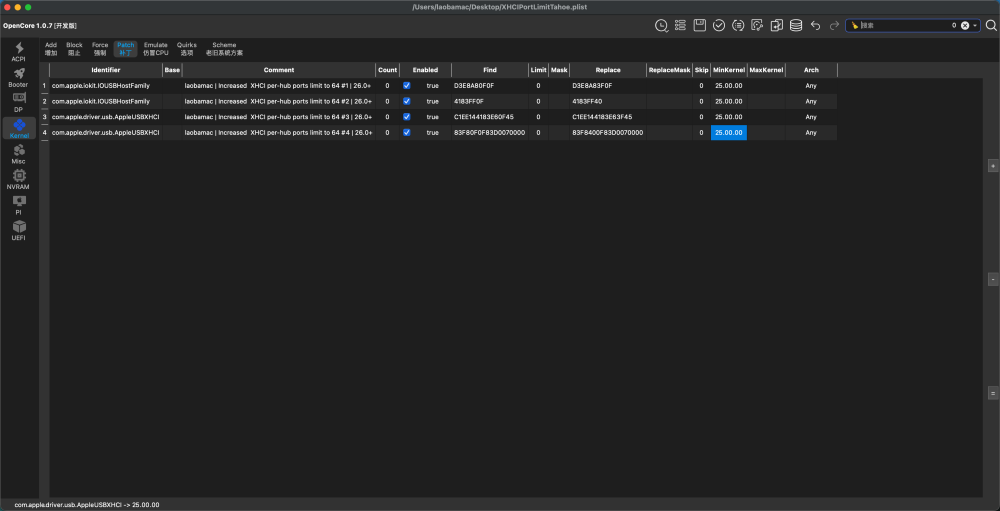The height and width of the screenshot is (511, 1000).
Task: Select Find cell D3E8A80F0F
Action: (490, 85)
